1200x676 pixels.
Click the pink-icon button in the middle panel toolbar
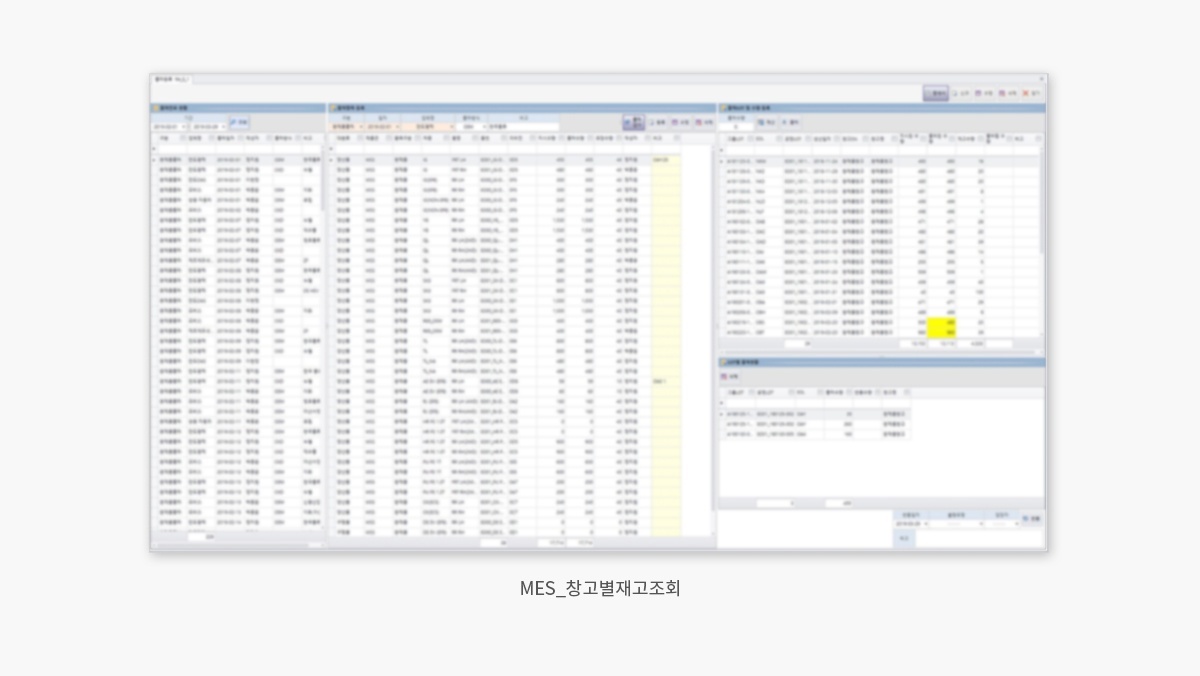click(704, 122)
